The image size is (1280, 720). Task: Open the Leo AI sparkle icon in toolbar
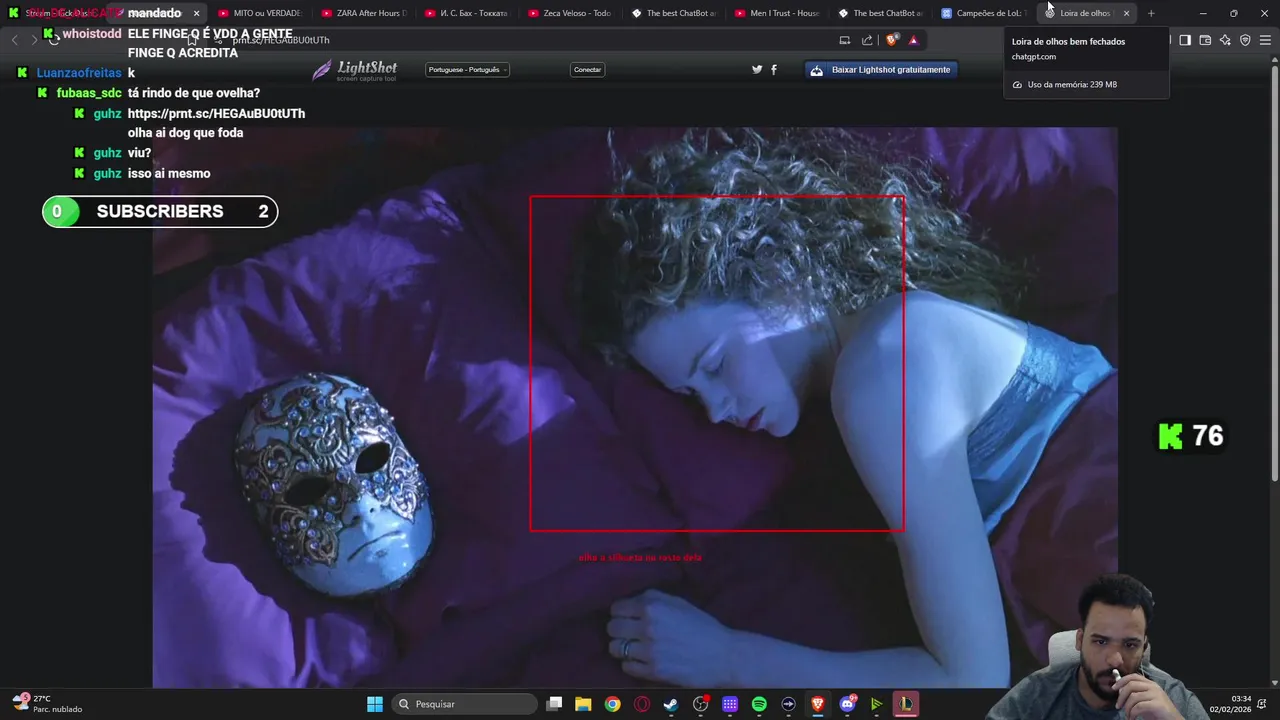[1225, 40]
